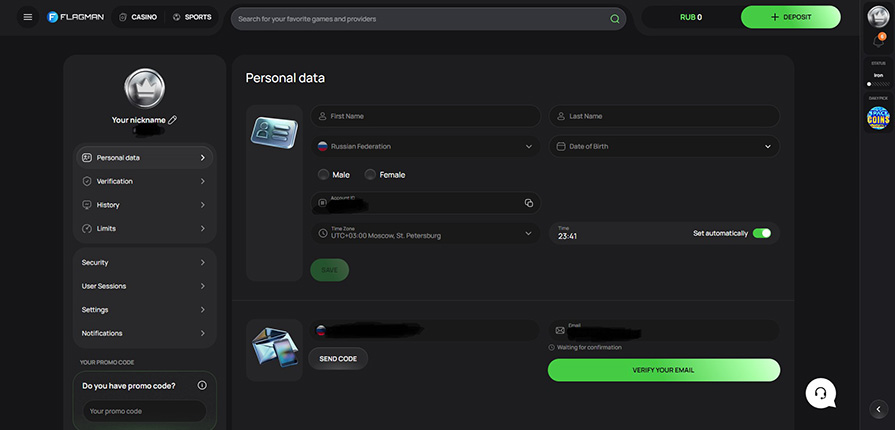The height and width of the screenshot is (430, 895).
Task: Click the promo code info icon
Action: [202, 385]
